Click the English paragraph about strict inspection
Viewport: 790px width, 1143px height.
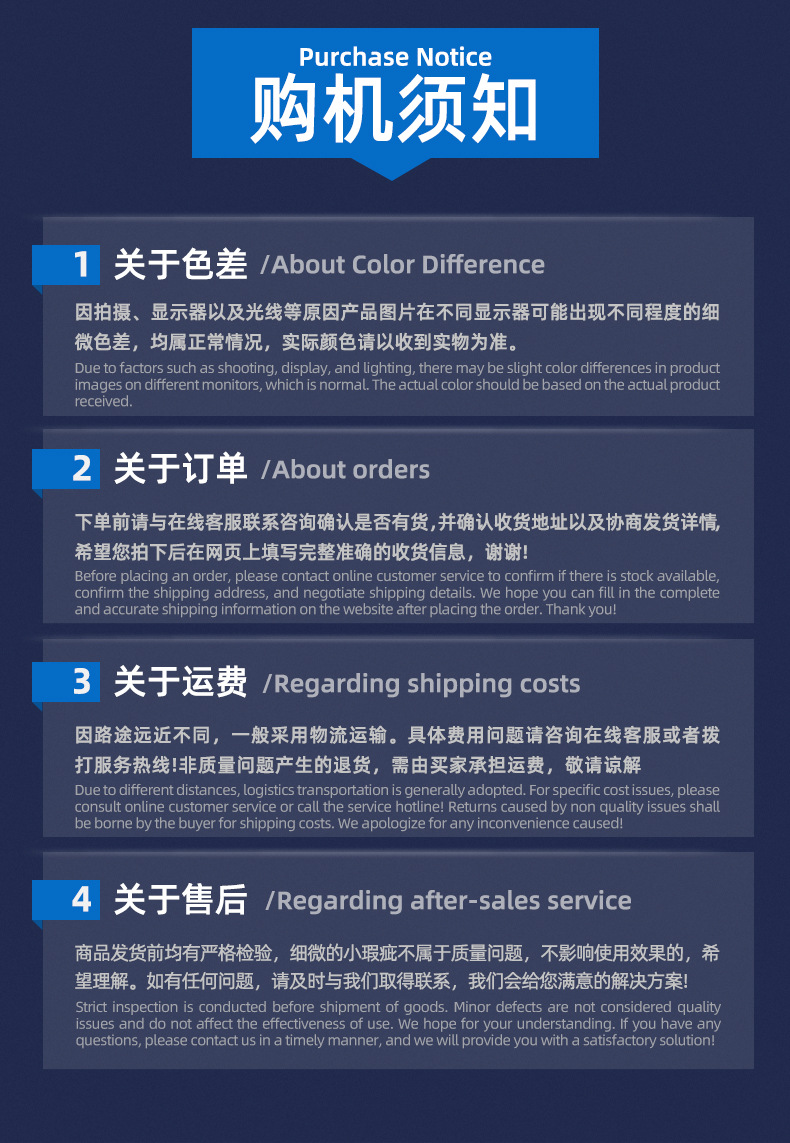(398, 1023)
